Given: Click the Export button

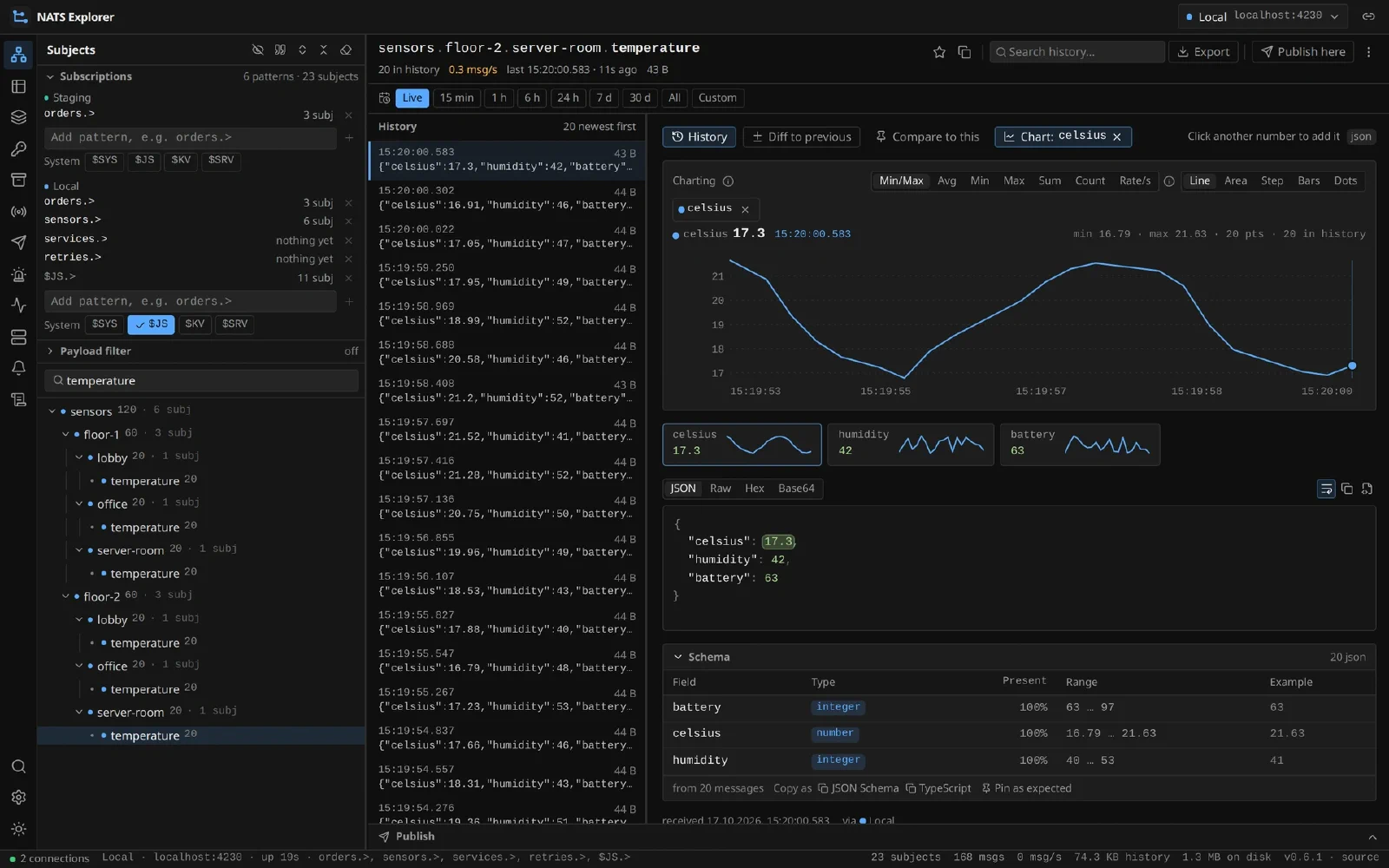Looking at the screenshot, I should click(1202, 52).
